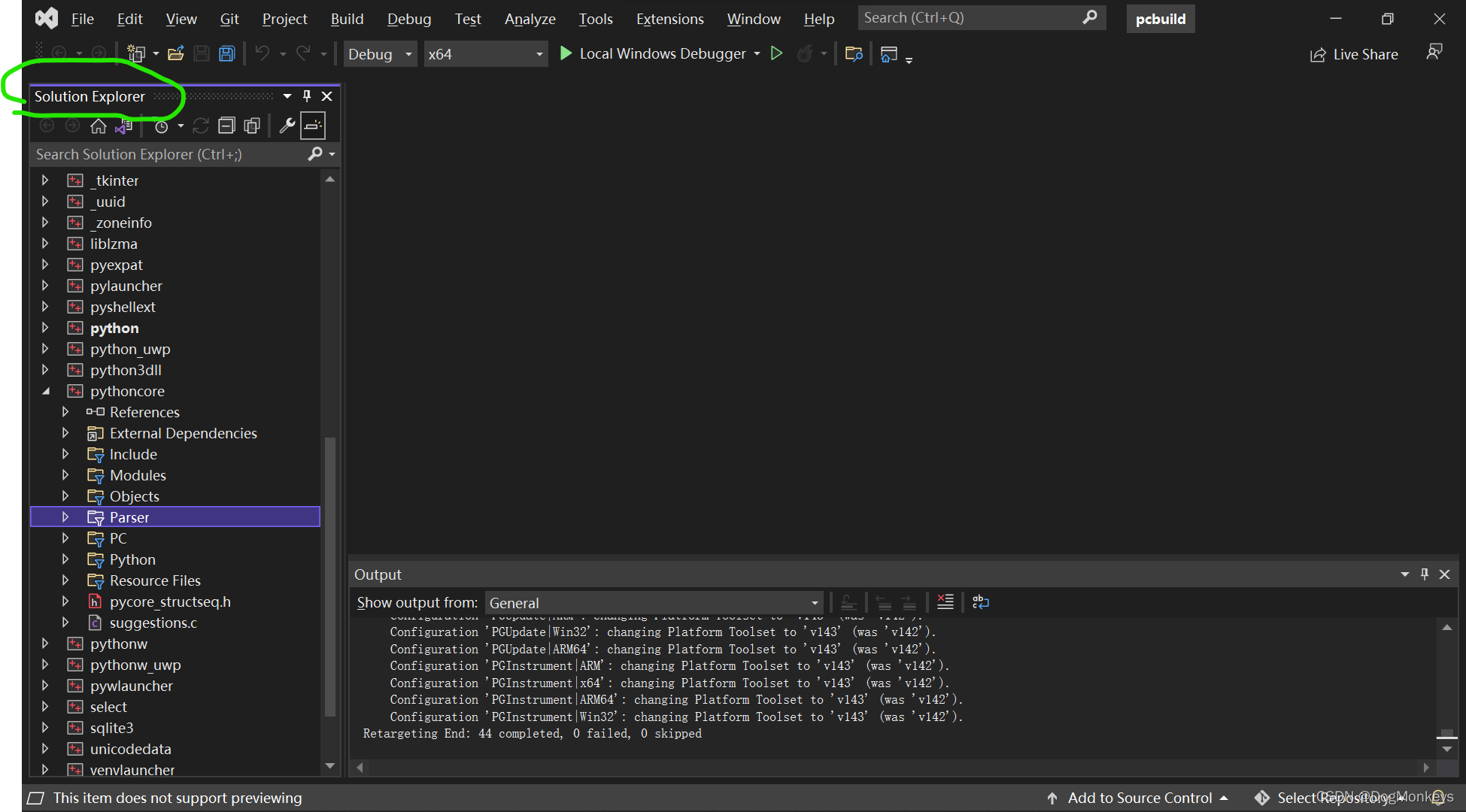Toggle auto-hide pin on Solution Explorer
This screenshot has width=1466, height=812.
[307, 95]
